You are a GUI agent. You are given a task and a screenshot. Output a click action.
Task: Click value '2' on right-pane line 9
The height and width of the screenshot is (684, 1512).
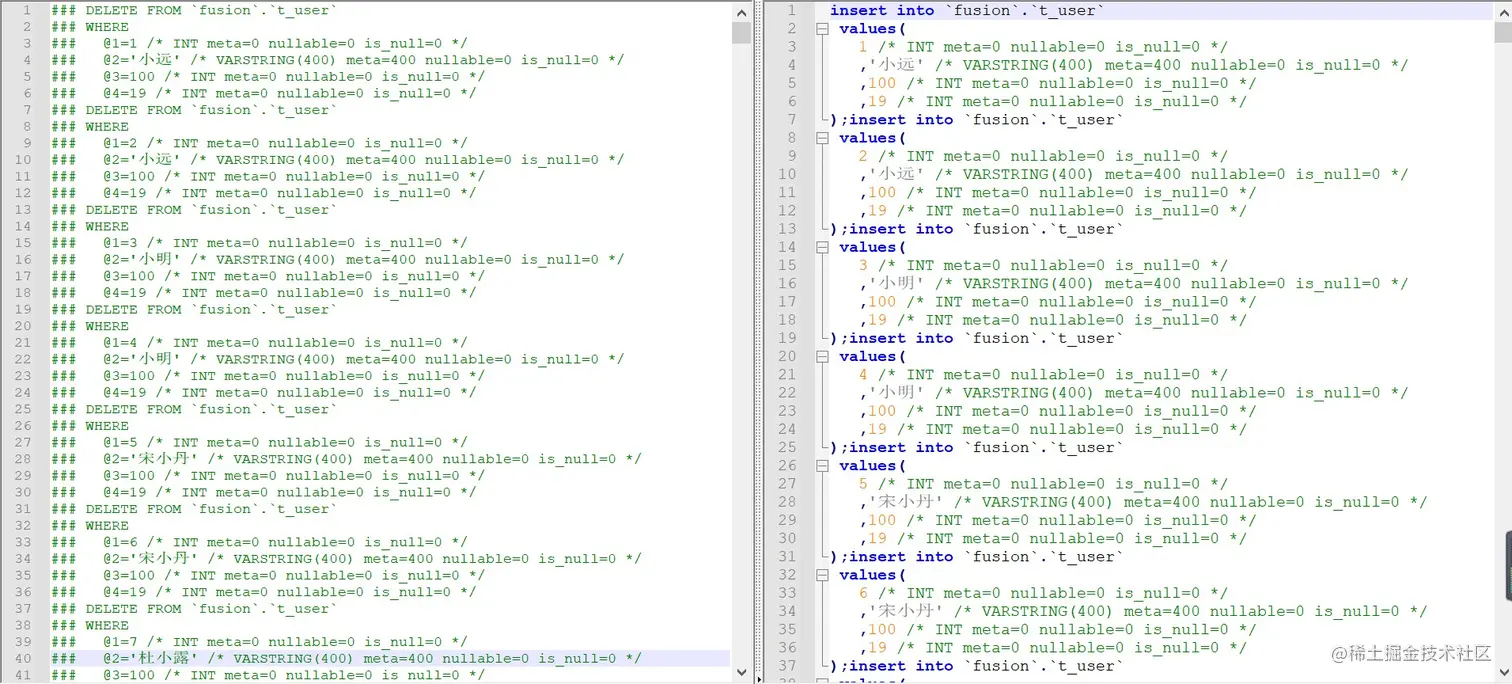click(863, 156)
